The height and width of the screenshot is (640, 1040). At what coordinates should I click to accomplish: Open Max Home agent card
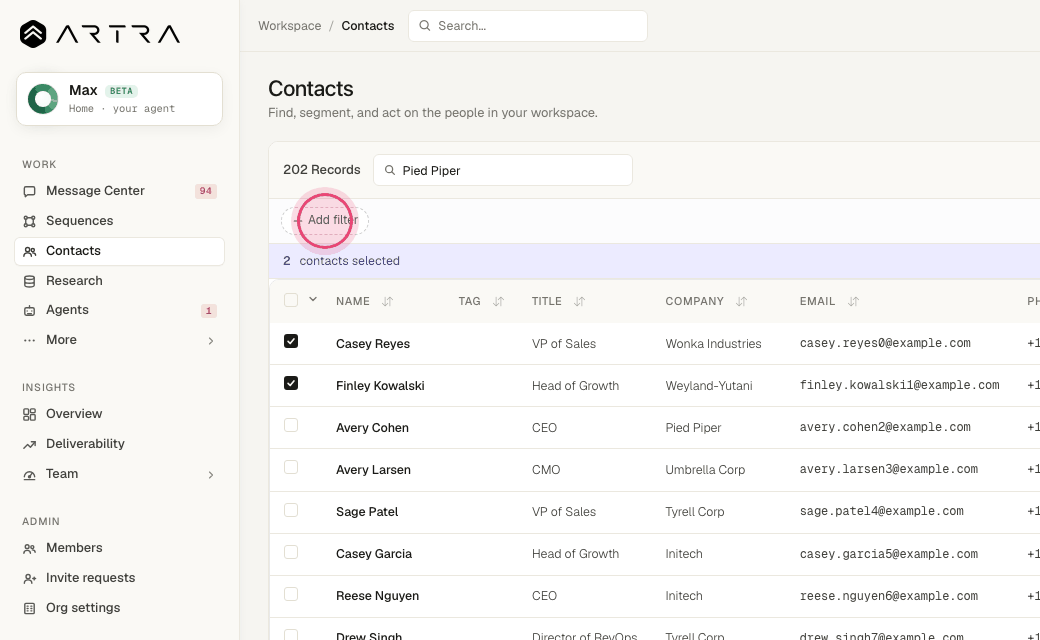point(119,99)
